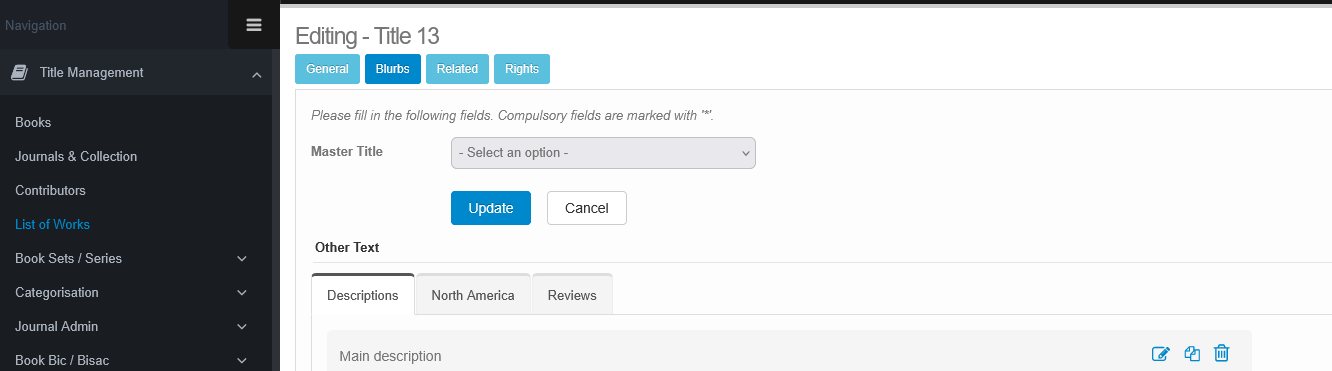The width and height of the screenshot is (1332, 371).
Task: Expand the Journal Admin submenu
Action: tap(242, 327)
